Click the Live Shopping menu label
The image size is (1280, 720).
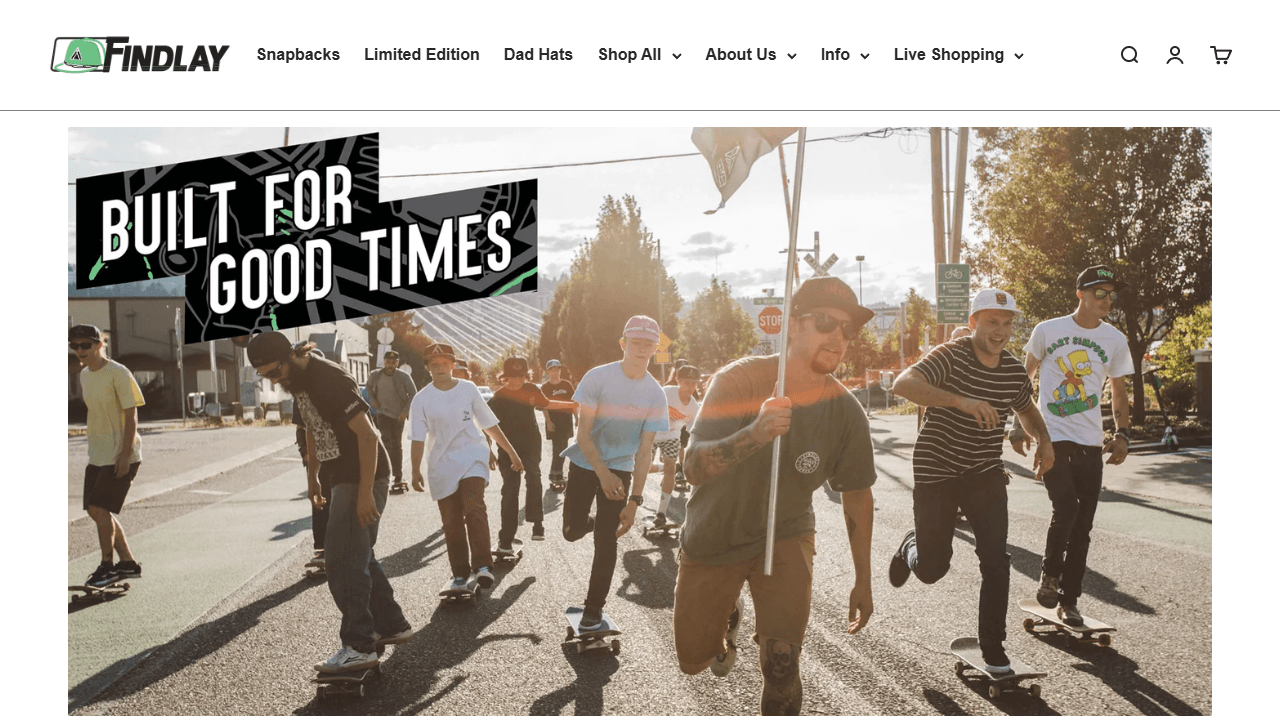pyautogui.click(x=949, y=55)
